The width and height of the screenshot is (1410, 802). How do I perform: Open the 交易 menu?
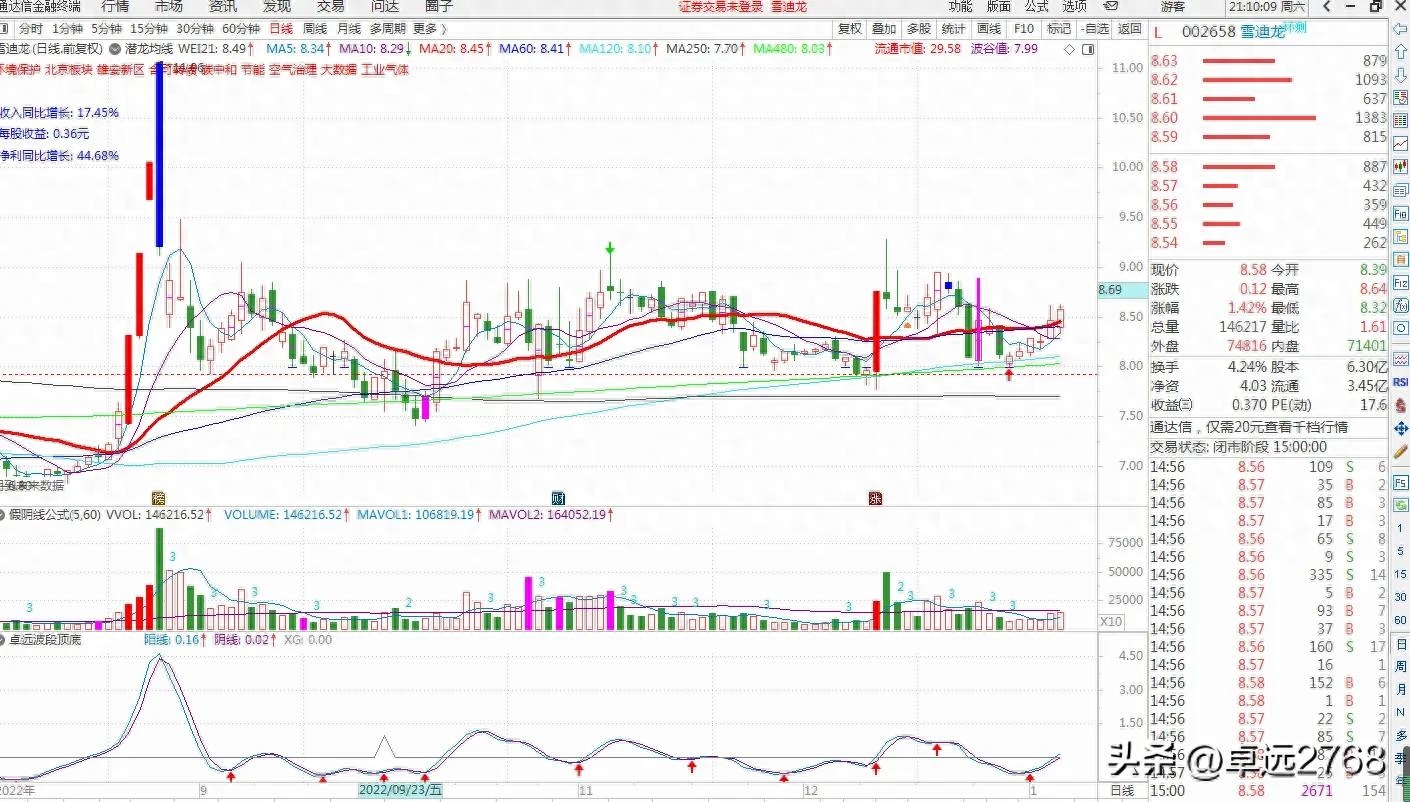[x=330, y=7]
